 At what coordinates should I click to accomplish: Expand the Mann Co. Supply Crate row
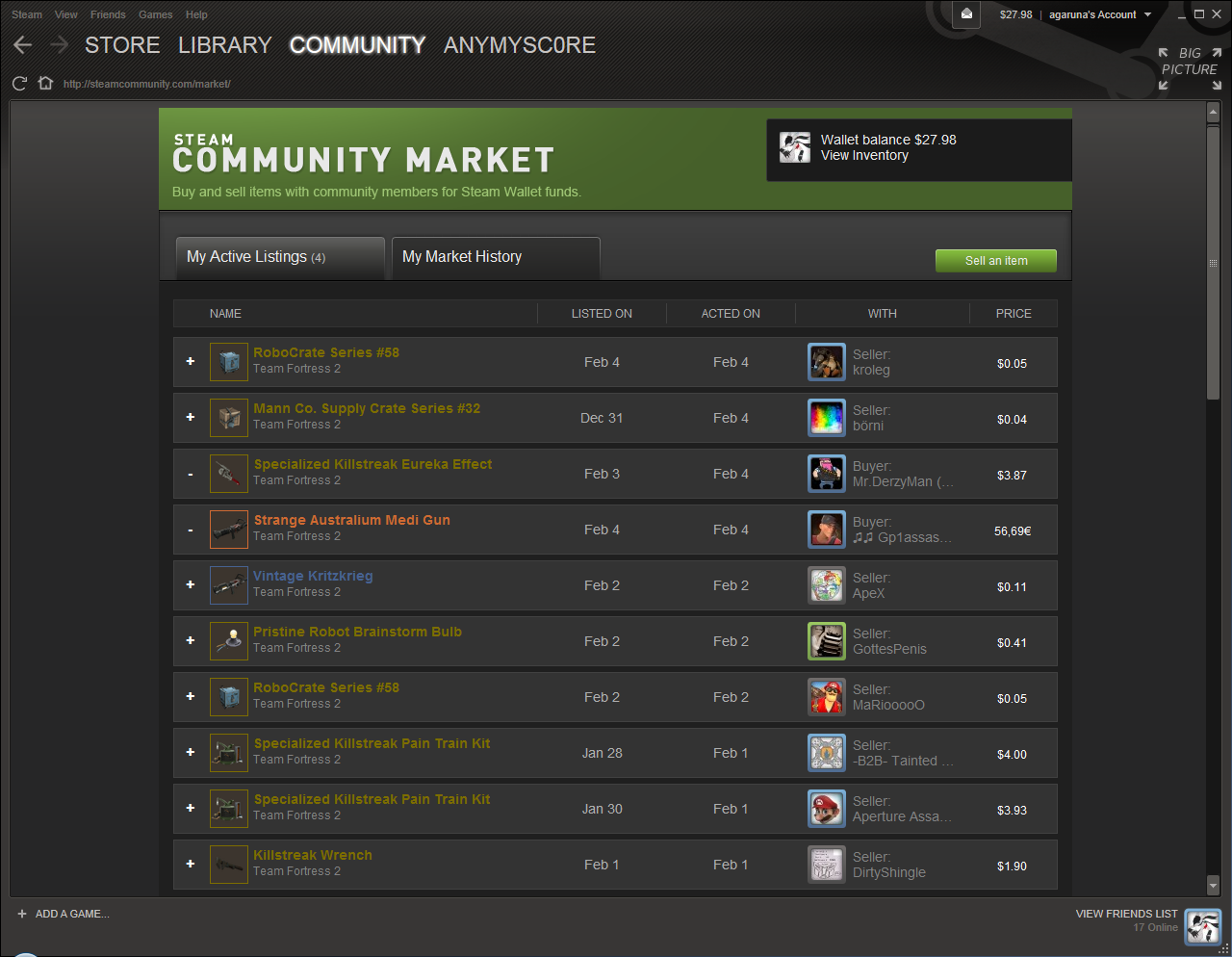(191, 417)
